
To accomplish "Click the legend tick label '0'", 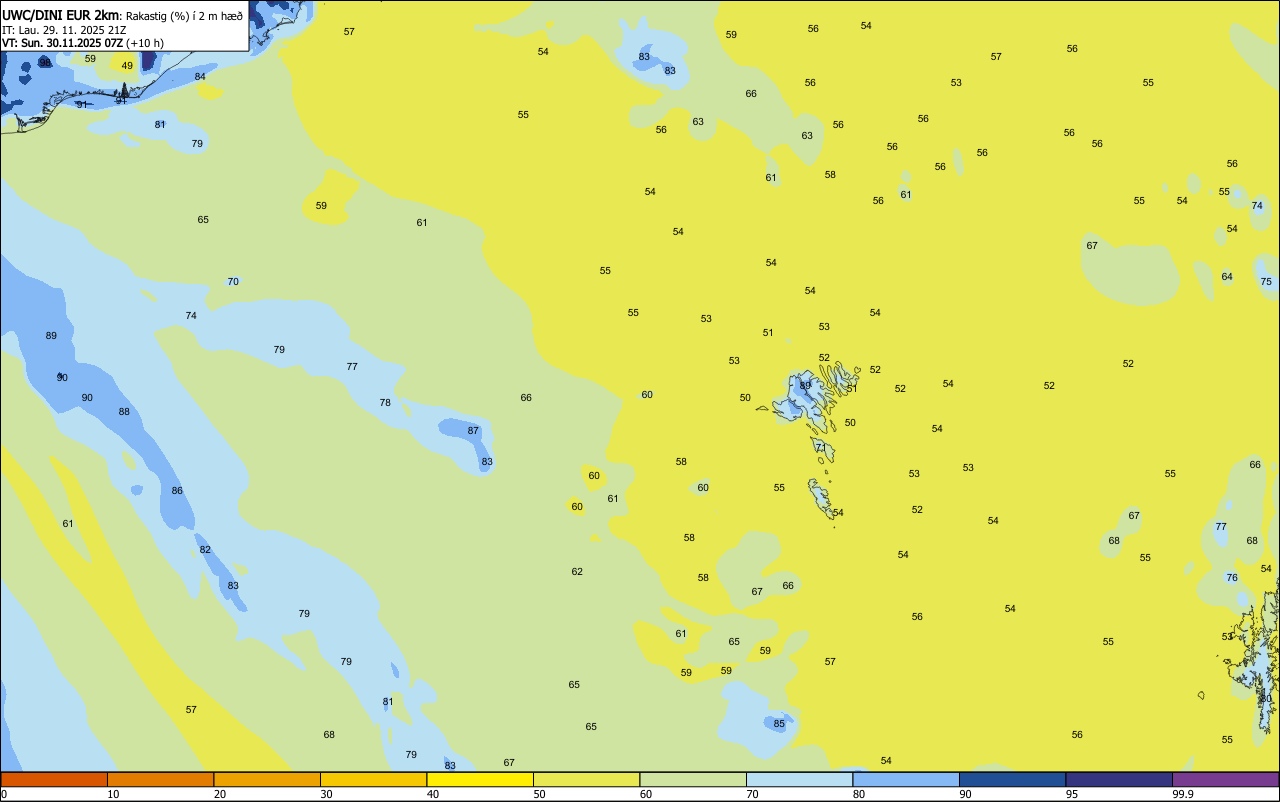I will pyautogui.click(x=4, y=794).
